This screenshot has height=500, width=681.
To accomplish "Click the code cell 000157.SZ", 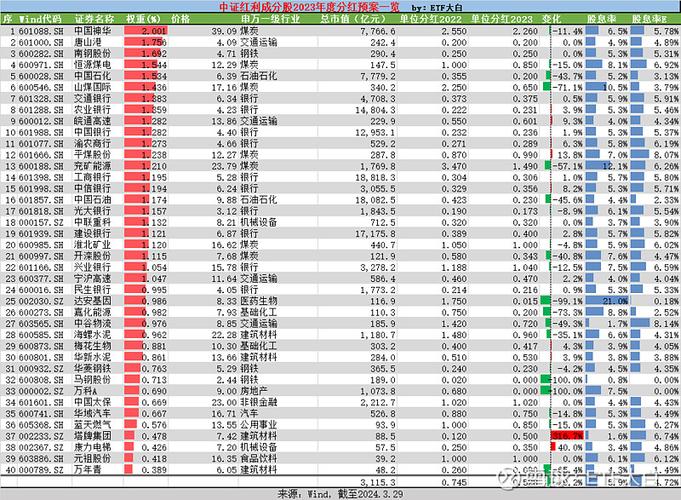I will (x=41, y=222).
